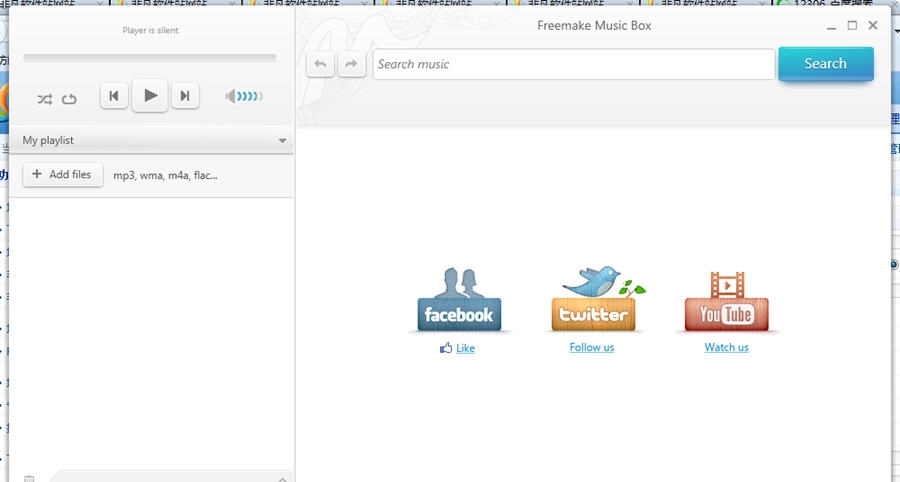Click the Add files button
900x482 pixels.
(x=63, y=174)
